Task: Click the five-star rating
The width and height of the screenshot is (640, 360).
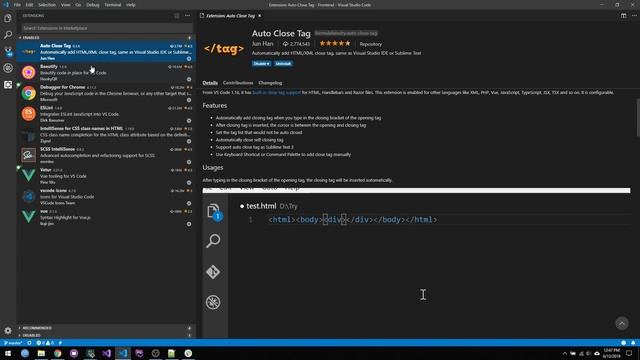Action: pos(335,43)
